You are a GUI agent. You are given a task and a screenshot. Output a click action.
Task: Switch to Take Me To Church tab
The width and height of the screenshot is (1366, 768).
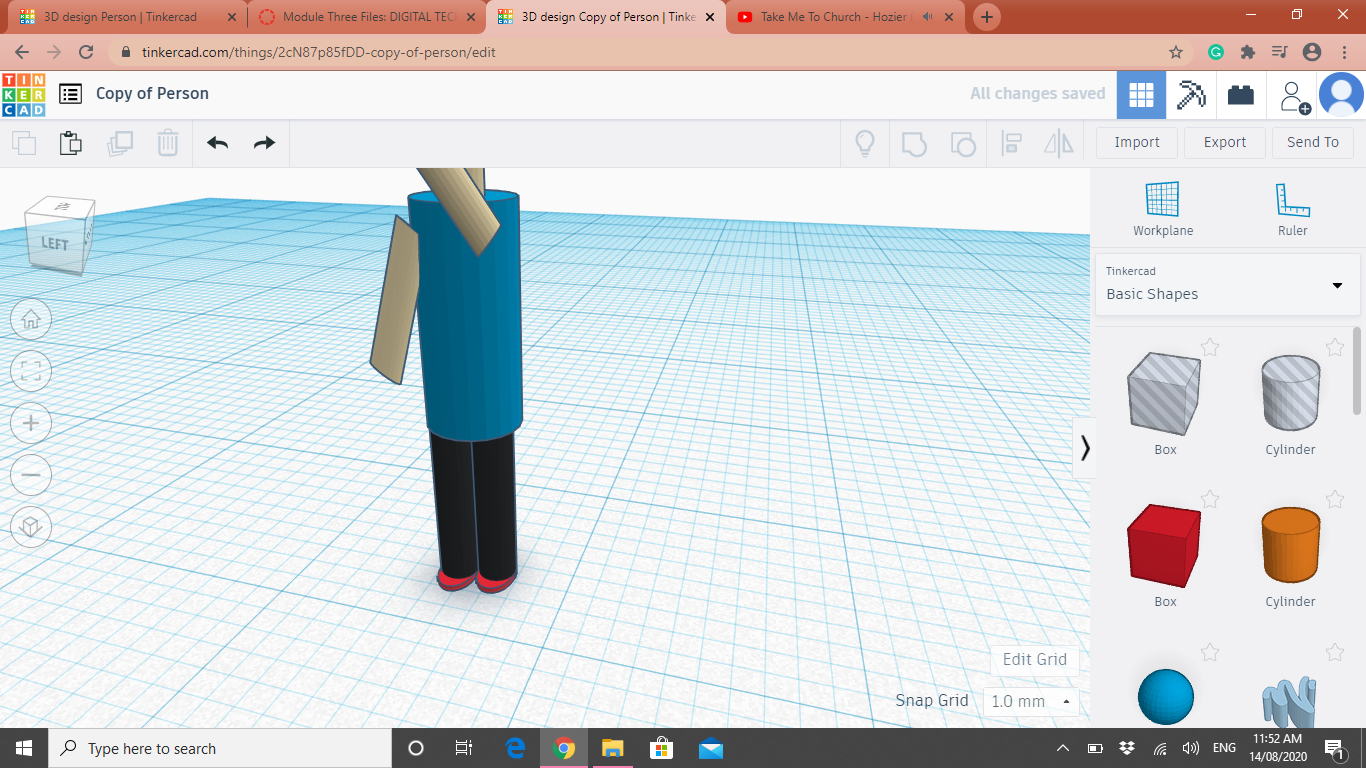point(844,17)
